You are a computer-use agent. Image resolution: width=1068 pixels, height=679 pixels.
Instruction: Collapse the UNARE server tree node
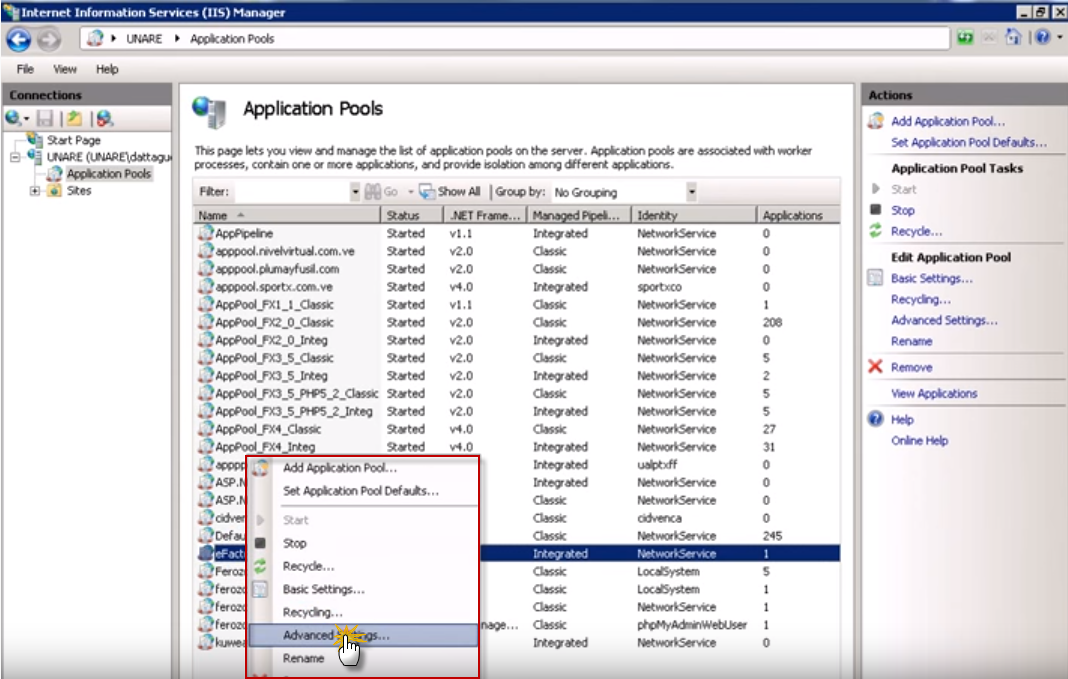(16, 157)
